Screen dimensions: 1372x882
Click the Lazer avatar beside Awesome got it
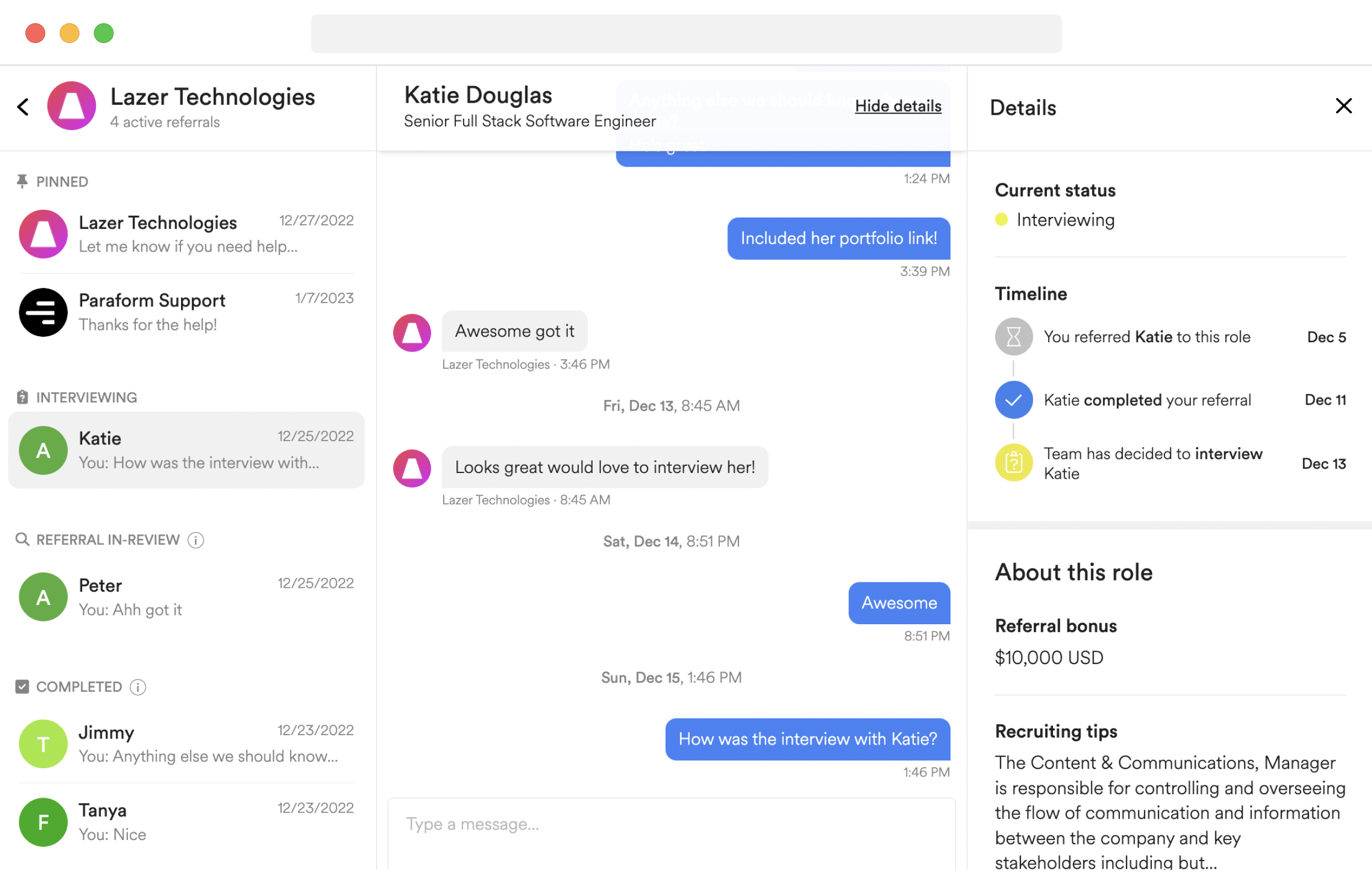coord(412,333)
